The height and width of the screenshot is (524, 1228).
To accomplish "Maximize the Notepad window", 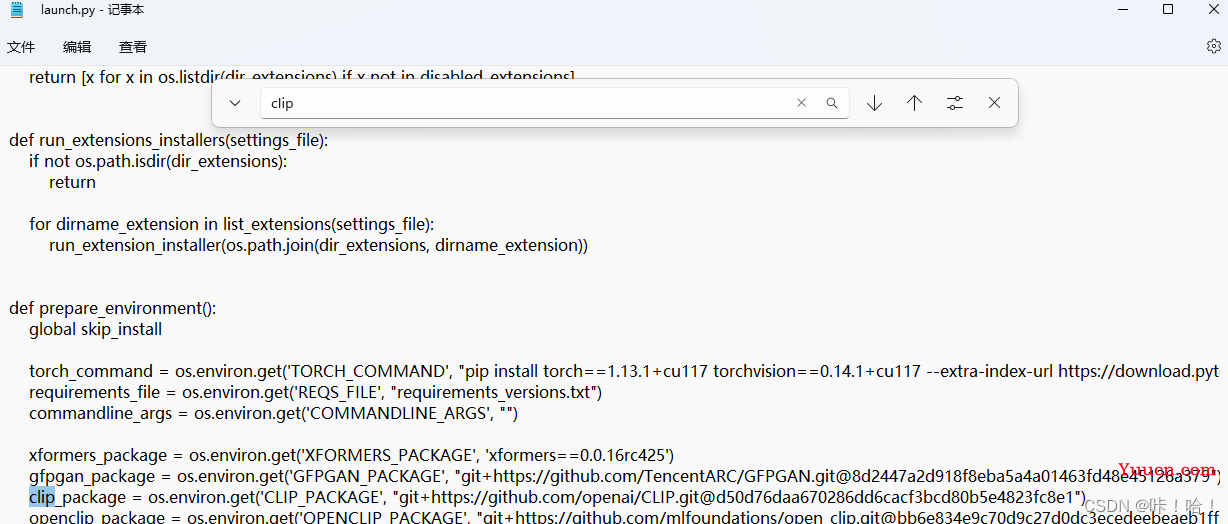I will coord(1167,10).
